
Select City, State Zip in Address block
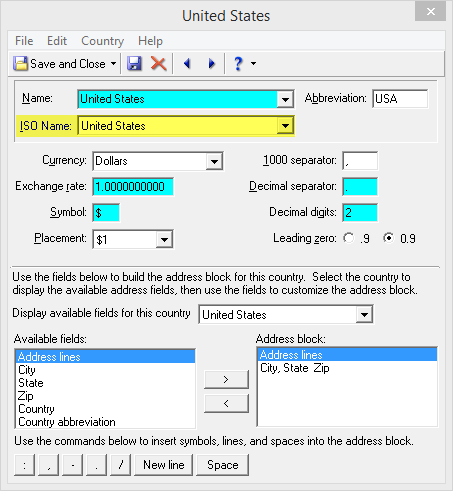point(347,368)
